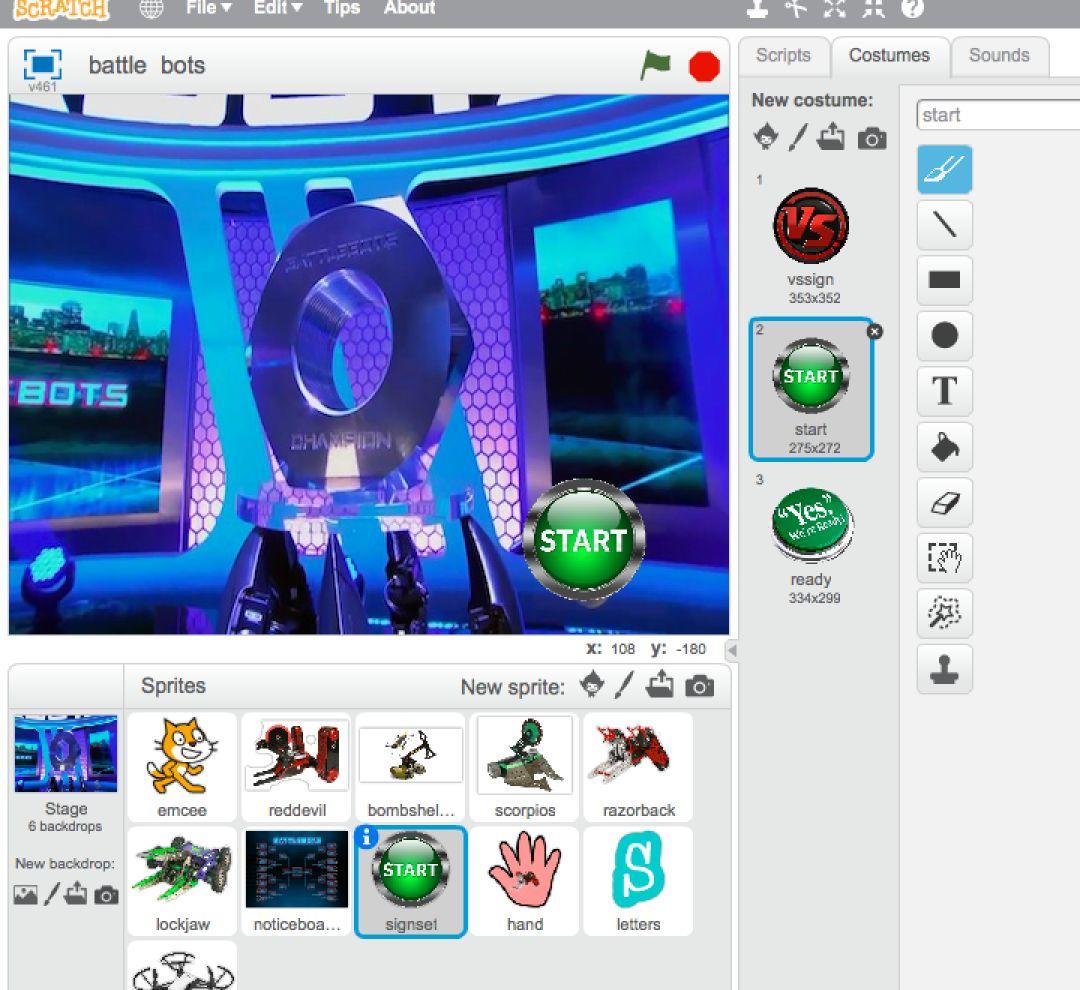1080x990 pixels.
Task: Choose new sprite from library
Action: pos(592,685)
